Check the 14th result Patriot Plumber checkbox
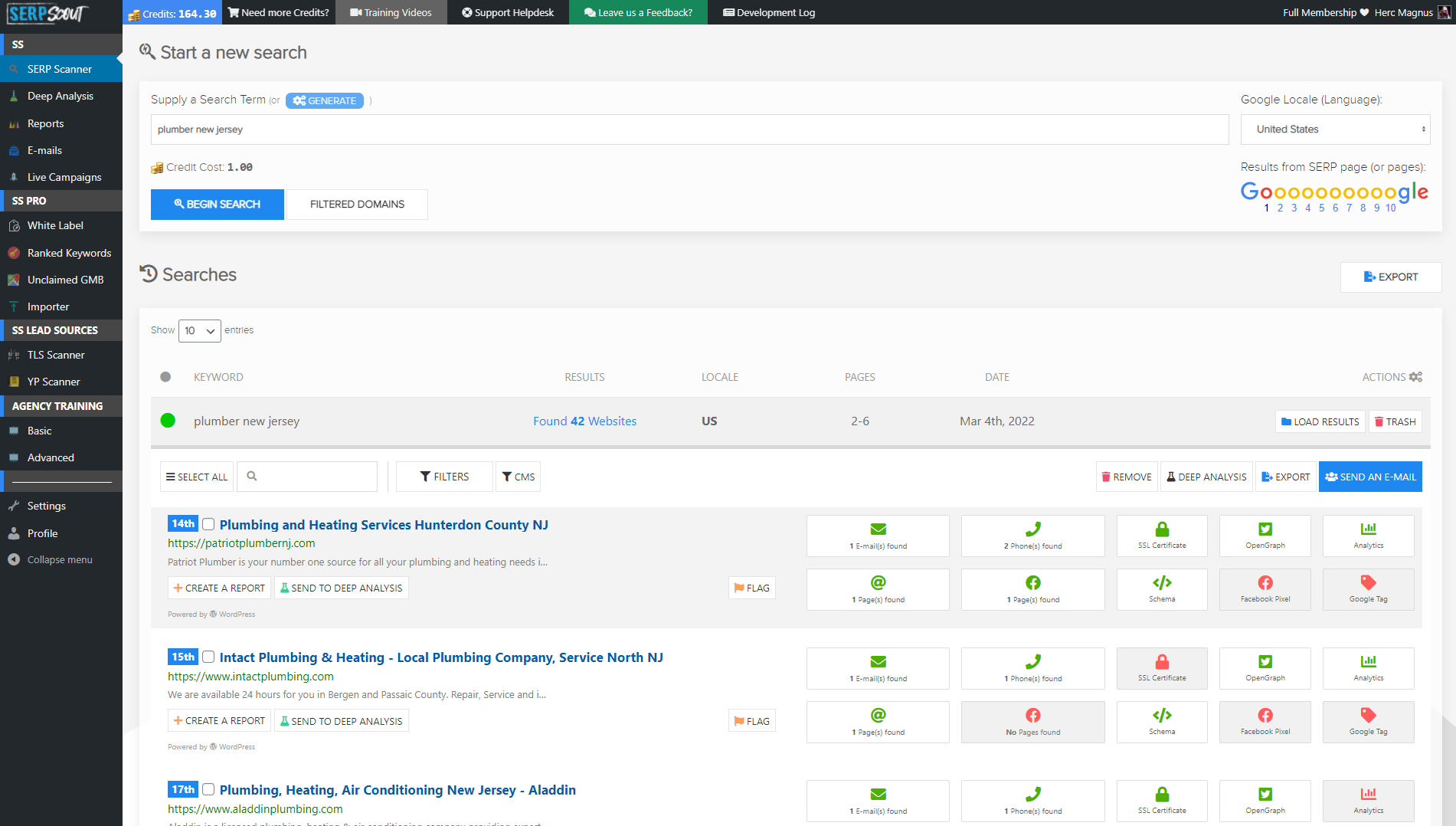 pyautogui.click(x=208, y=525)
